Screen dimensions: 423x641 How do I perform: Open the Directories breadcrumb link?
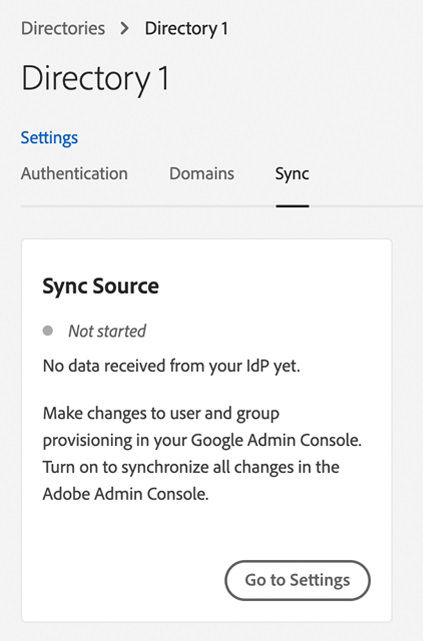pos(63,29)
